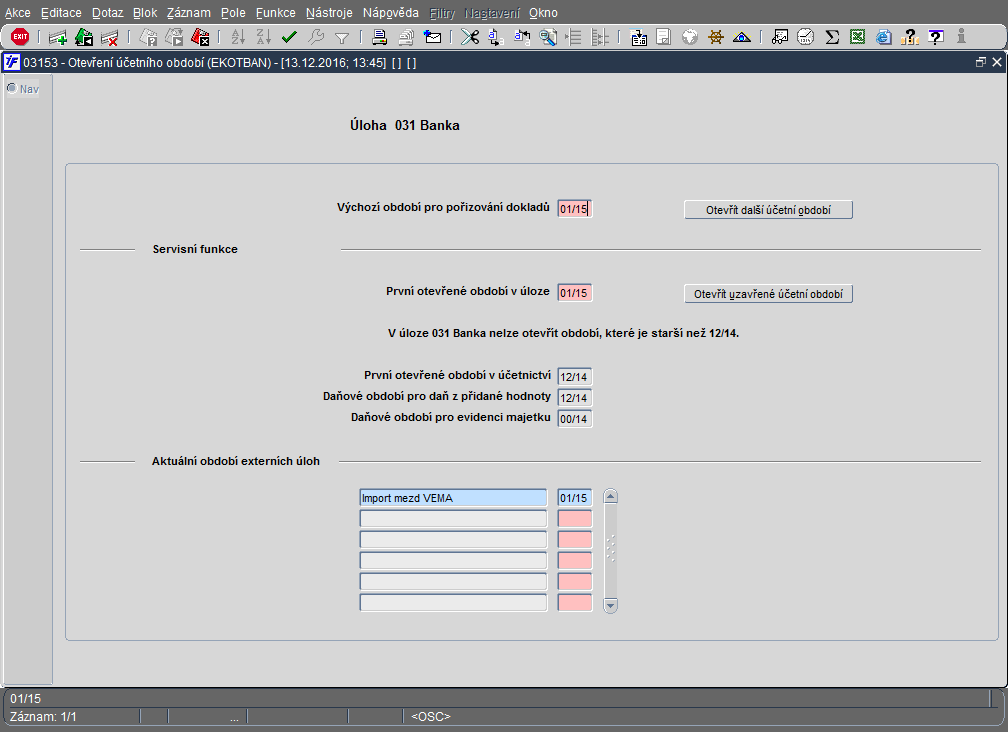The image size is (1008, 732).
Task: Click the context help question mark window icon
Action: click(x=936, y=37)
